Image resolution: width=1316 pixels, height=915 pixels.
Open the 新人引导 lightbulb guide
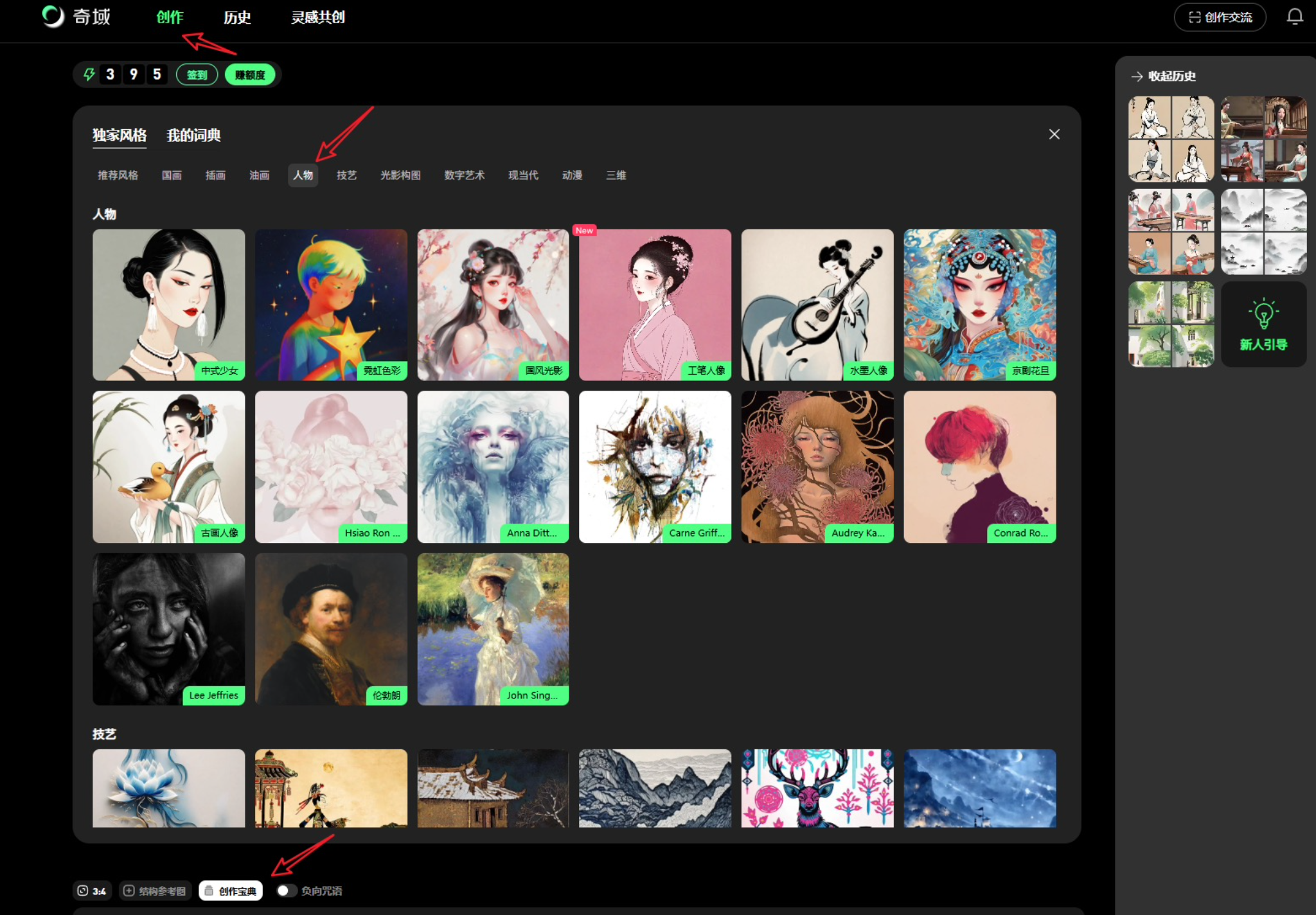click(1263, 324)
